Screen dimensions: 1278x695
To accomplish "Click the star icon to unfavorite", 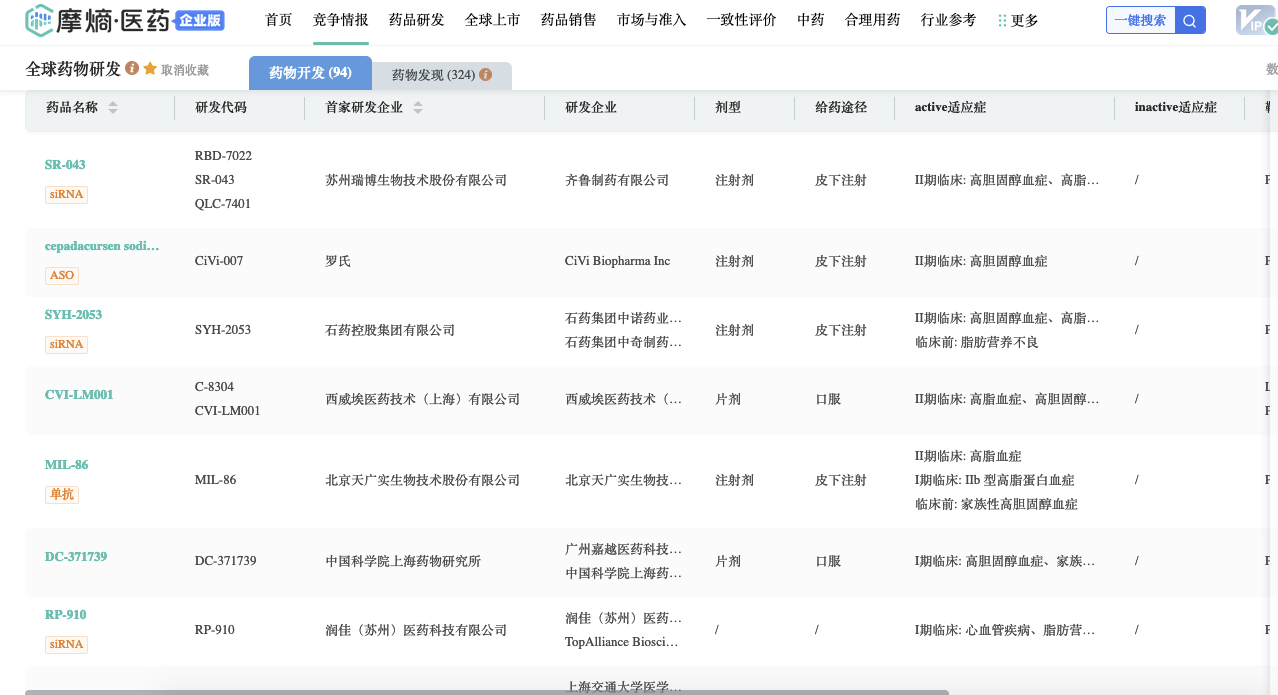I will click(150, 69).
